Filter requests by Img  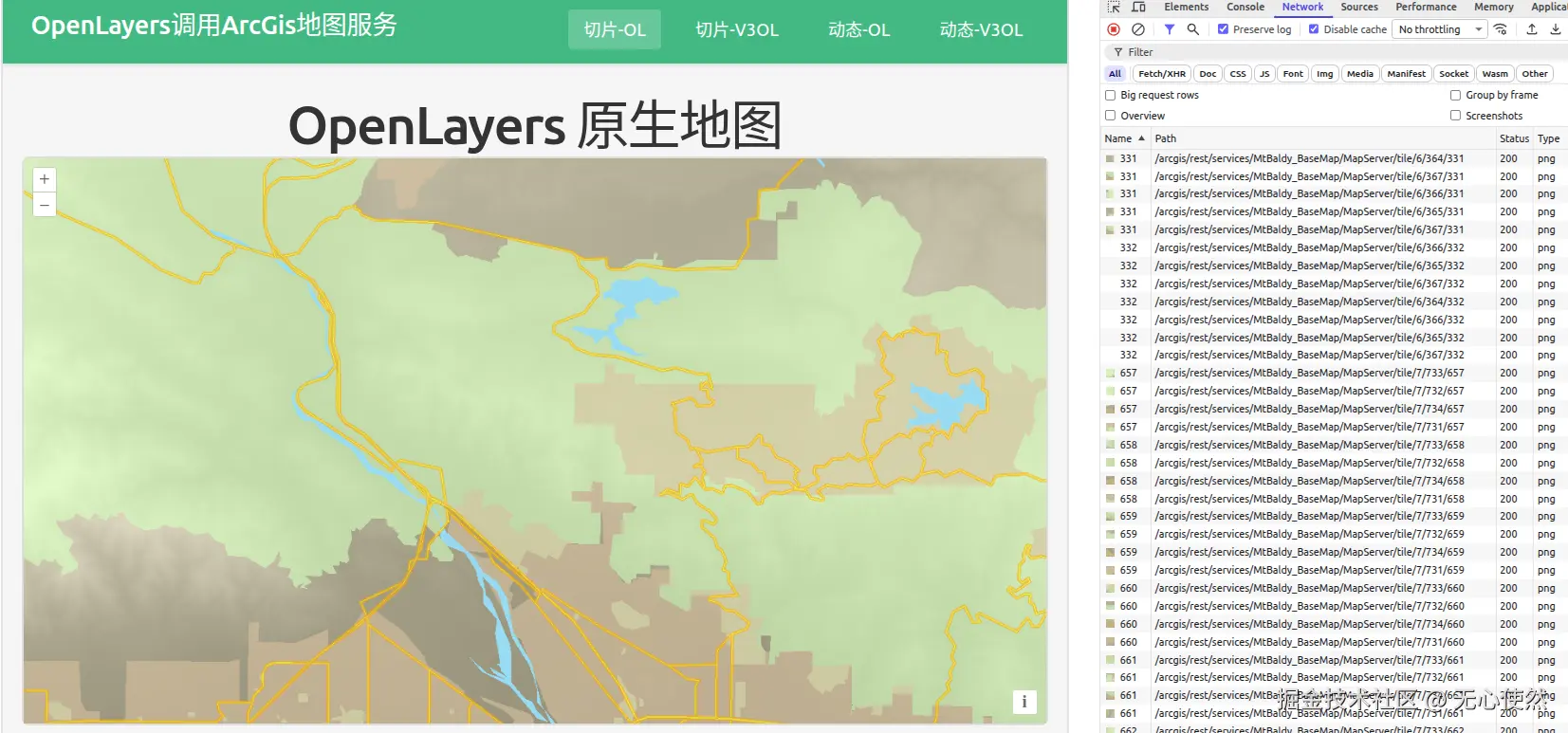coord(1325,74)
